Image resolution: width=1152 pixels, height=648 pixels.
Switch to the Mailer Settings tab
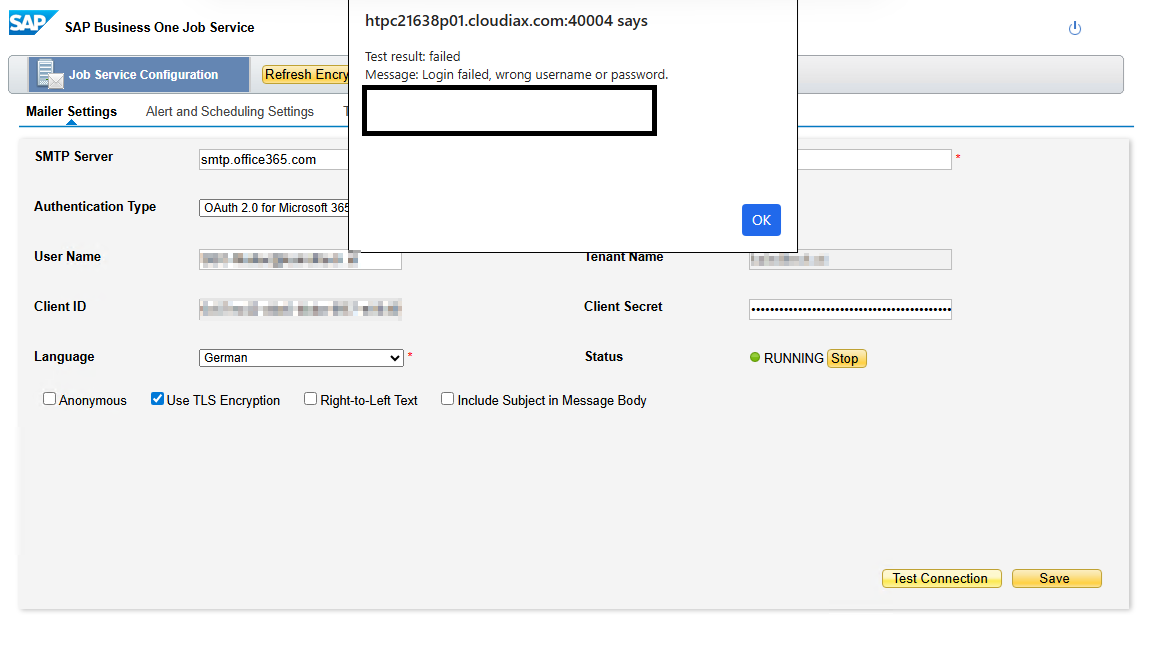pos(71,112)
